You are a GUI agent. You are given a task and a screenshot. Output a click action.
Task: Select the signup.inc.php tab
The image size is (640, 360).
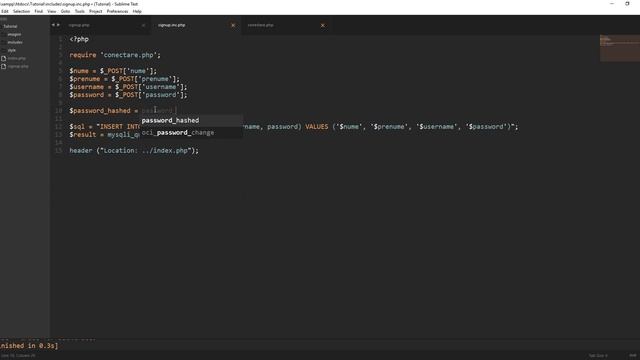pyautogui.click(x=171, y=25)
